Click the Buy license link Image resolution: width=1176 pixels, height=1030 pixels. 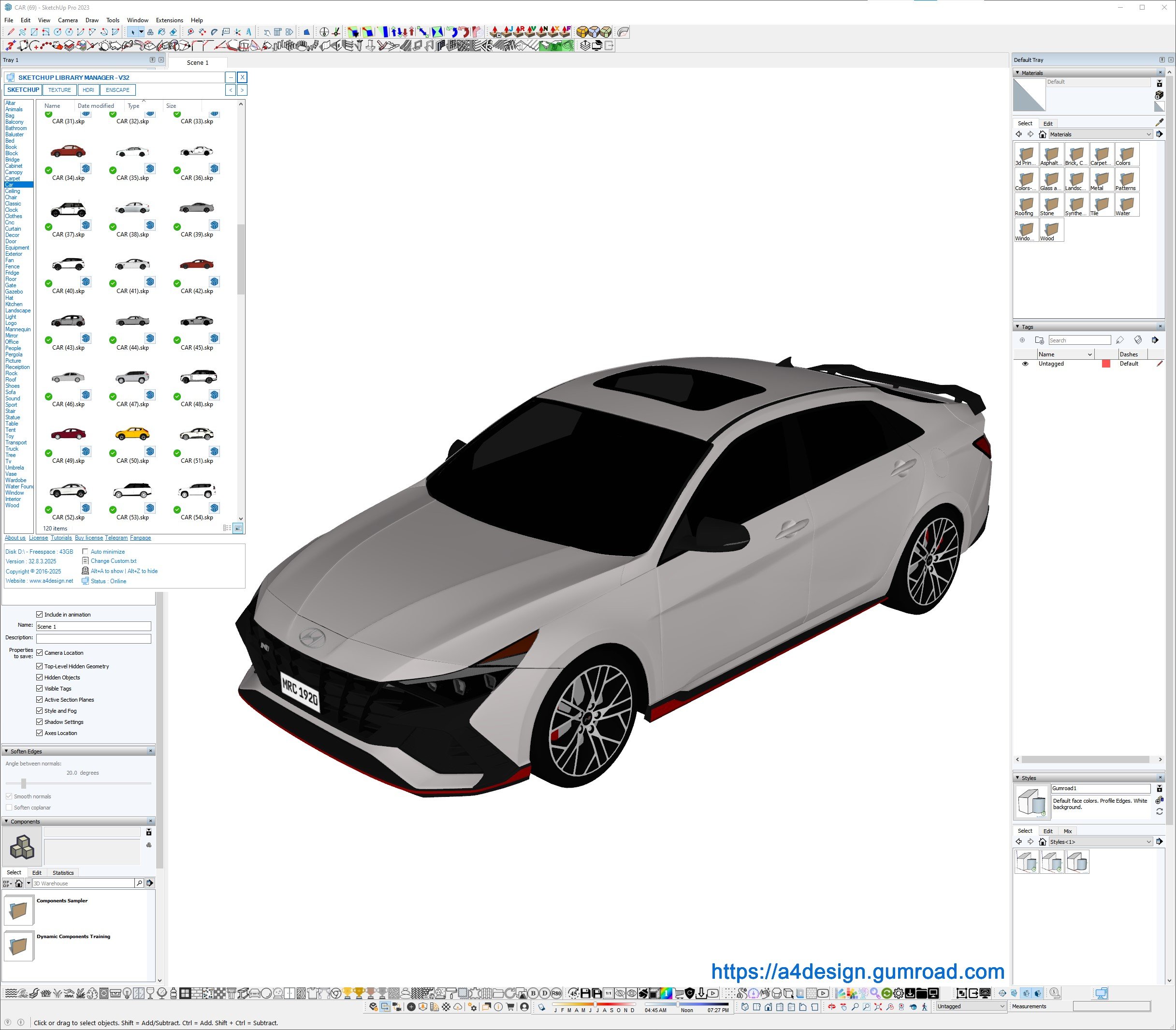(88, 538)
